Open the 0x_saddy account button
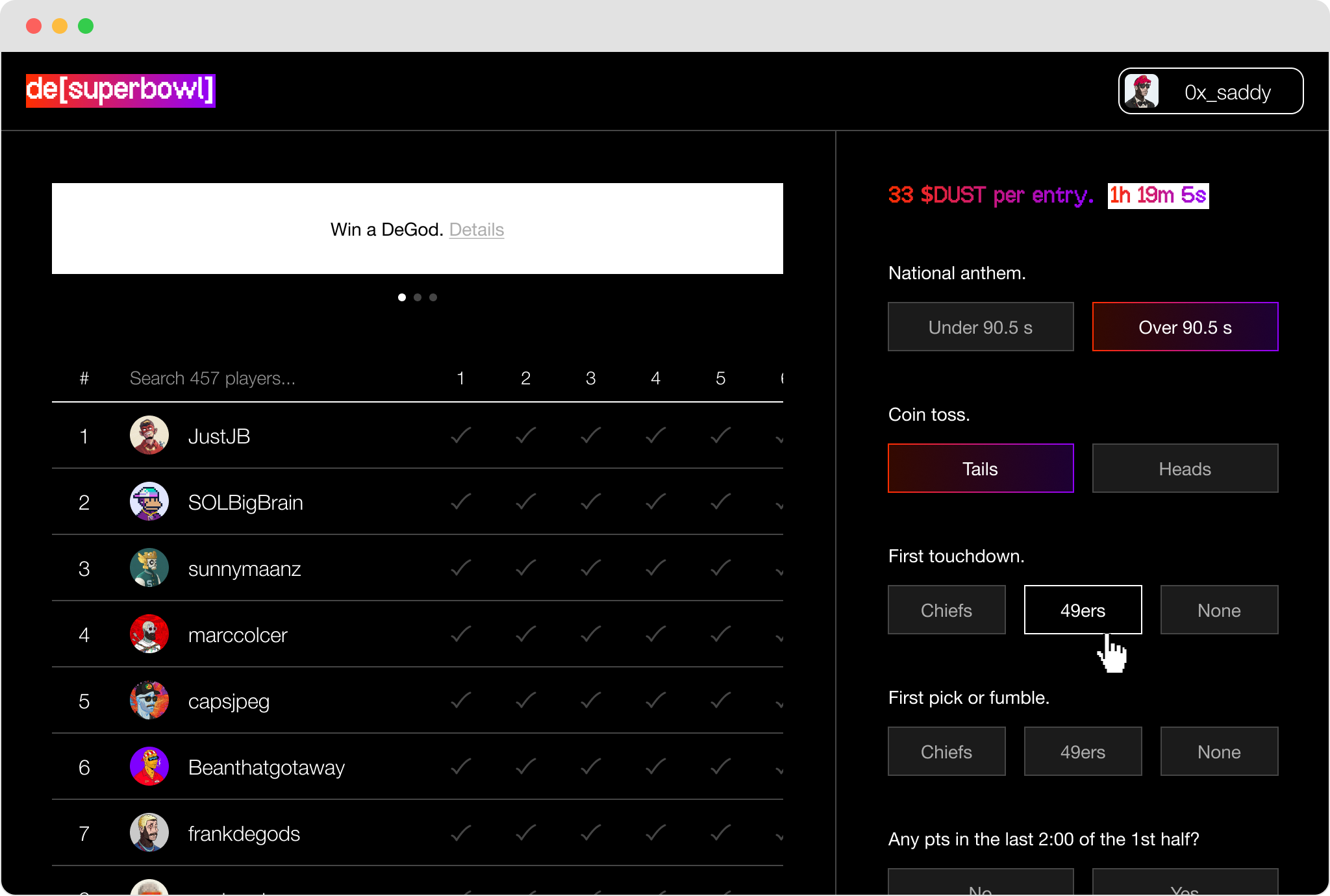Viewport: 1330px width, 896px height. tap(1211, 92)
